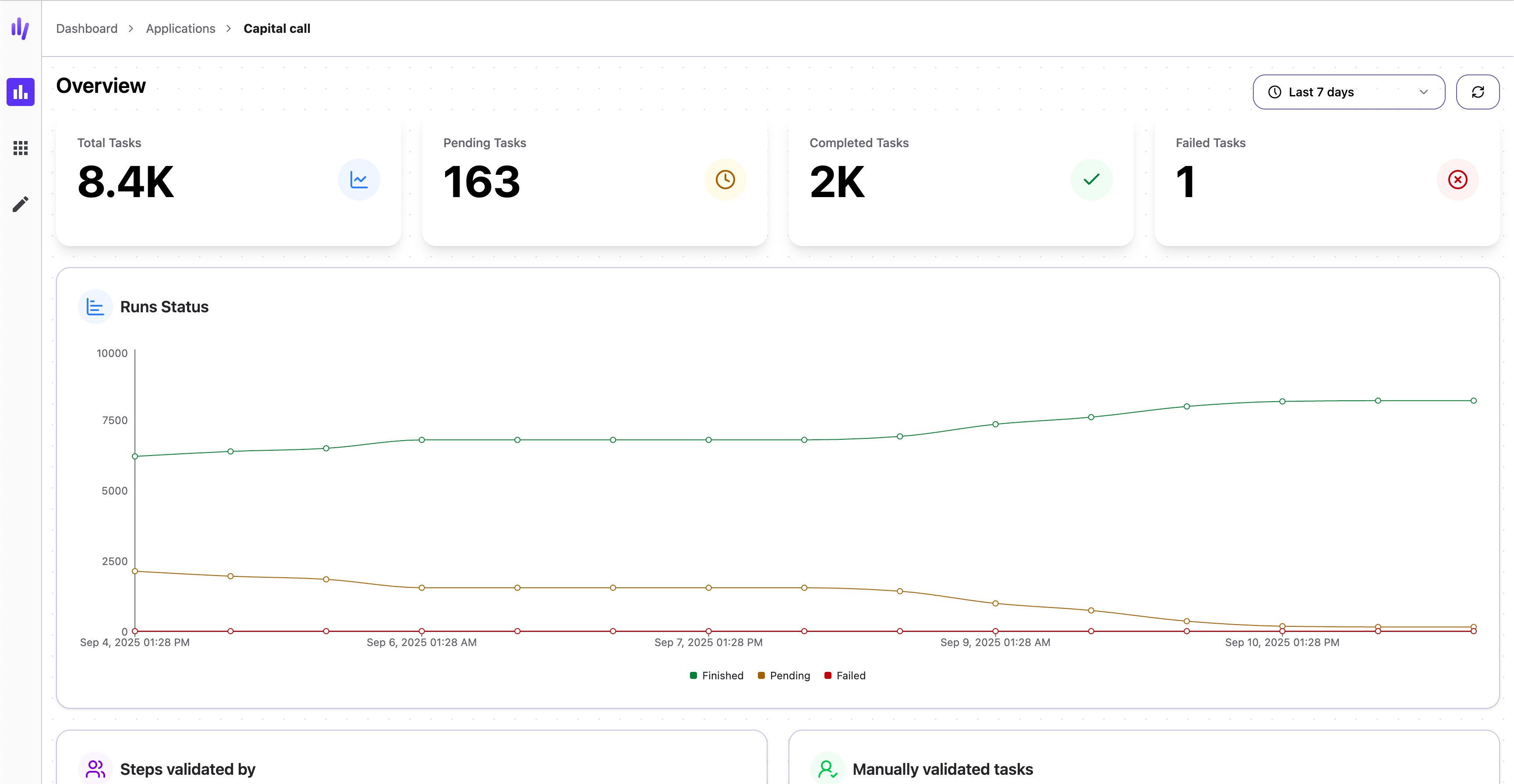Image resolution: width=1514 pixels, height=784 pixels.
Task: Go to Dashboard in the breadcrumb
Action: 87,29
